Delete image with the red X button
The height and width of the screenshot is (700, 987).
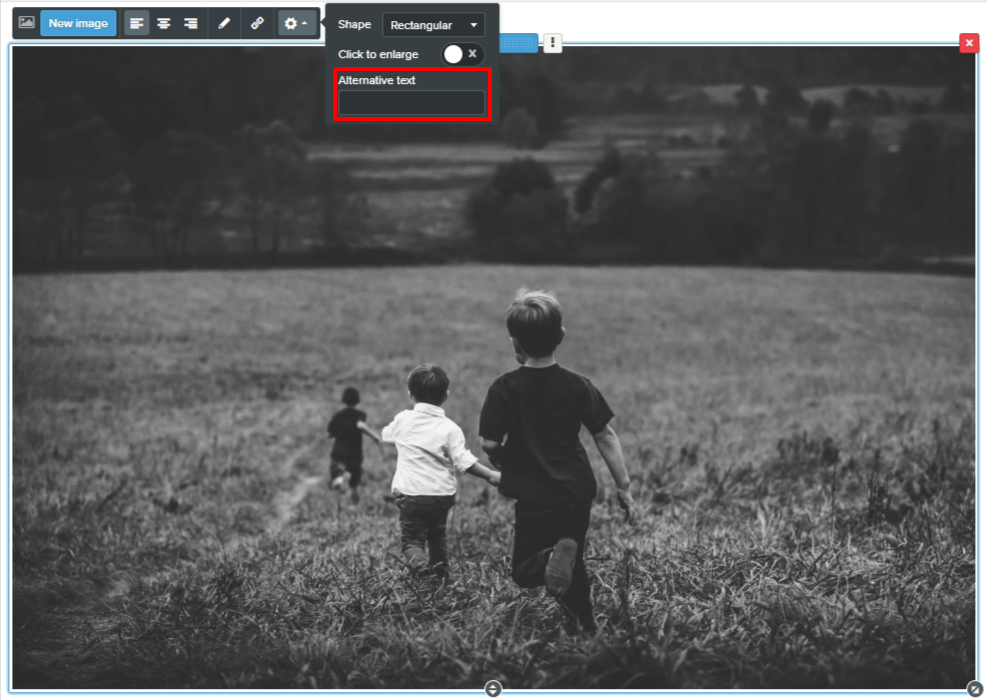(x=968, y=43)
